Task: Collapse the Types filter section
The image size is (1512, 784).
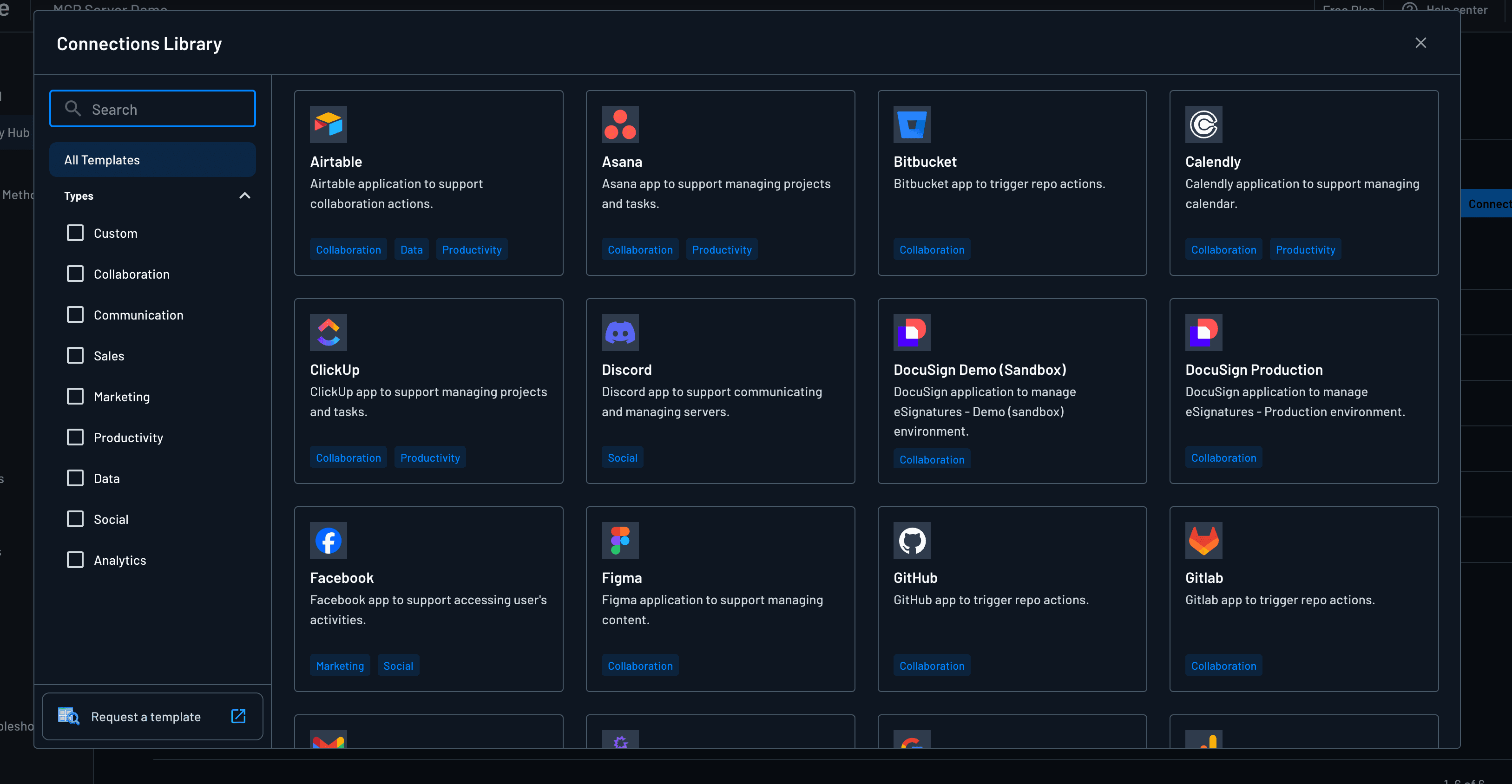Action: tap(245, 196)
